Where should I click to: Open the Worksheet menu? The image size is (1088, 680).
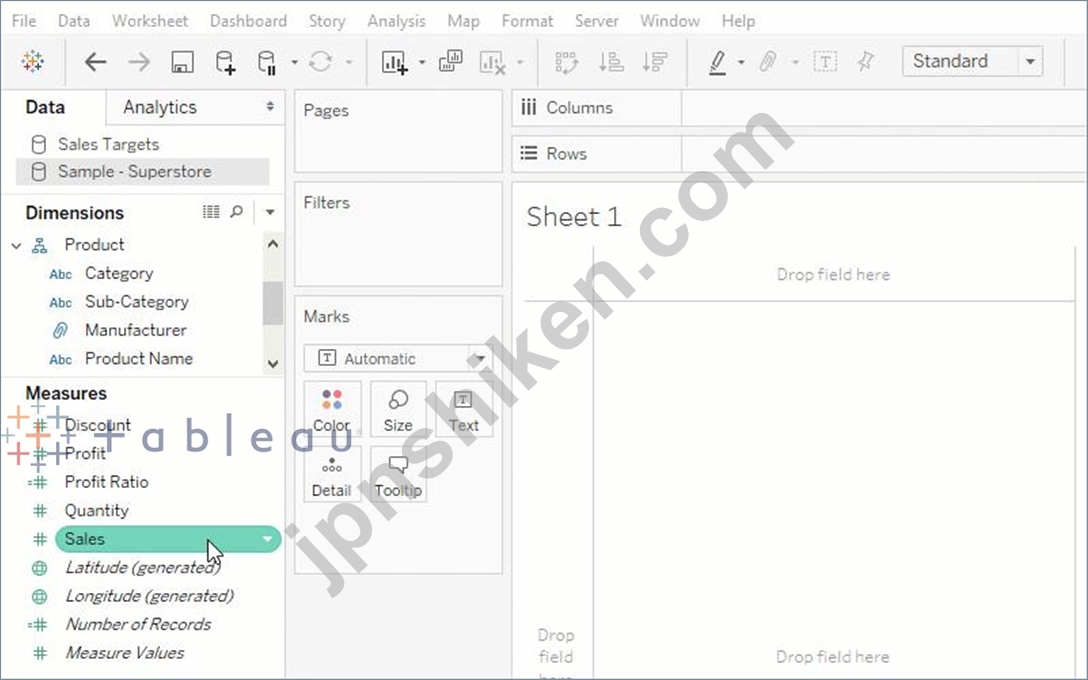coord(150,21)
